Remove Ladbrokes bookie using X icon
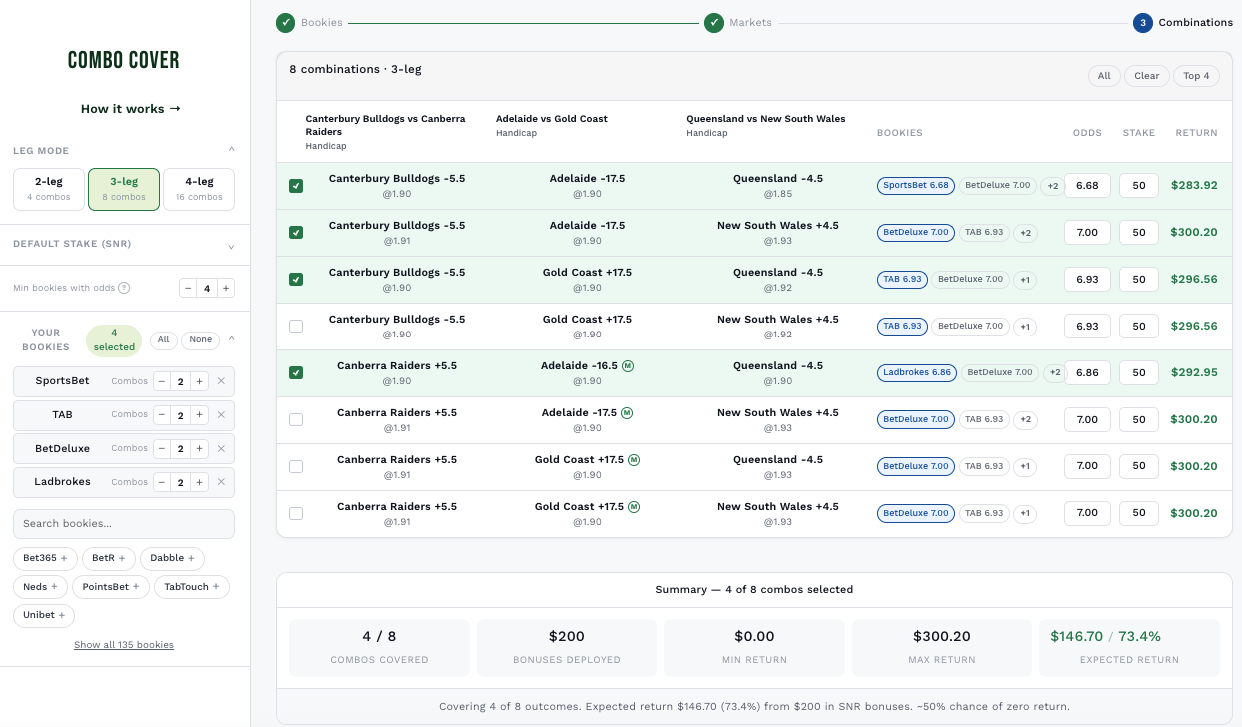Screen dimensions: 1242x727 pos(221,482)
